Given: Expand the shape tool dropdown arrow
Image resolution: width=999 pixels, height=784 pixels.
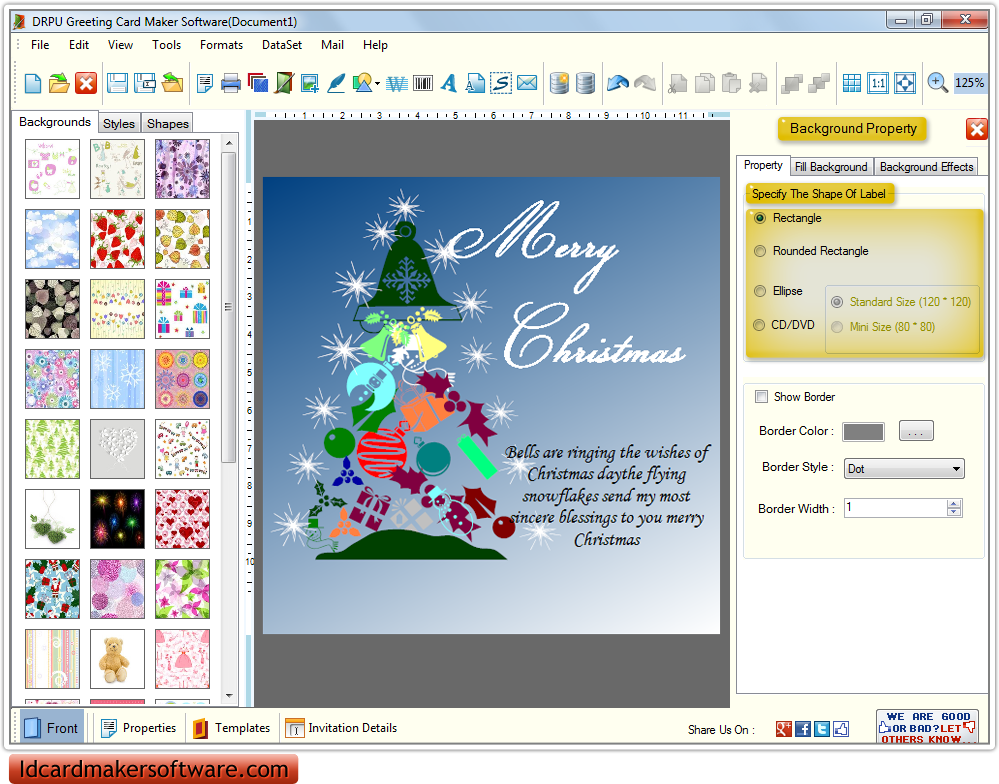Looking at the screenshot, I should pos(377,83).
